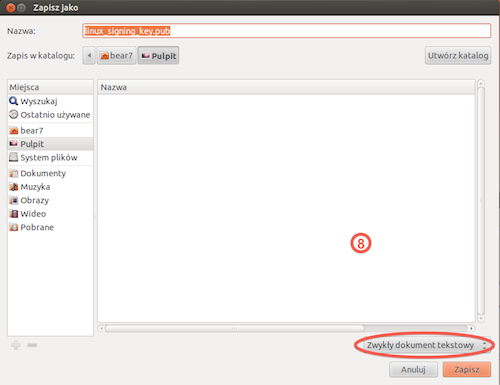The image size is (500, 385).
Task: Select the Pobrane entry label
Action: [x=37, y=227]
